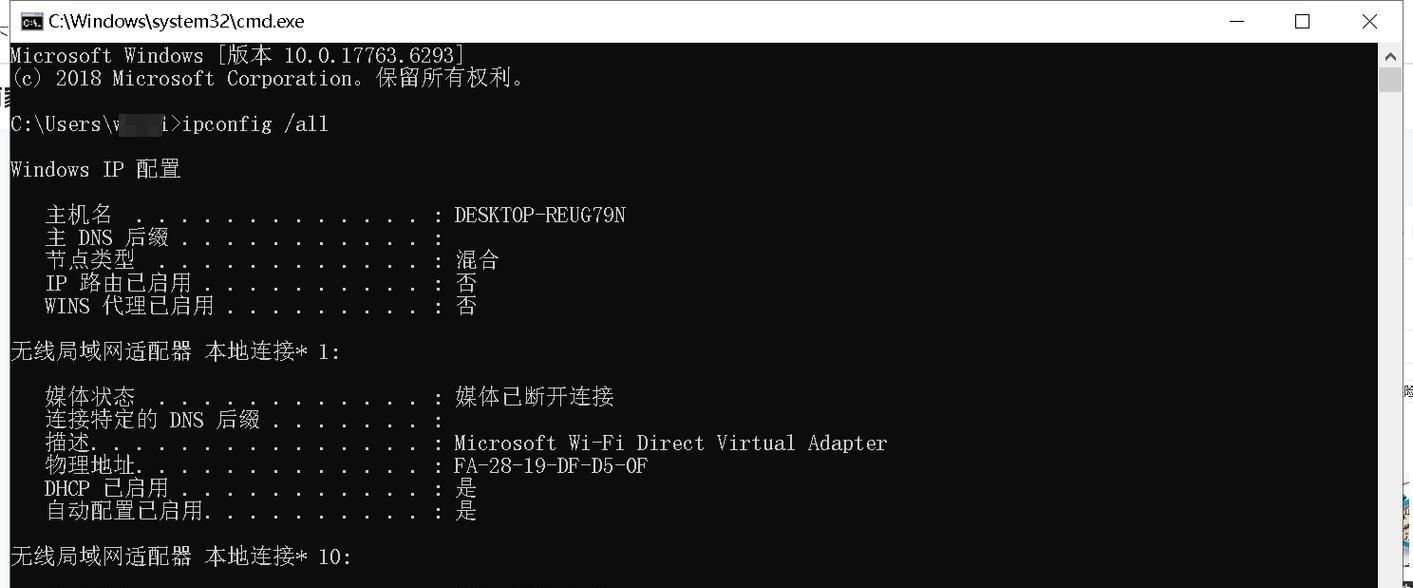This screenshot has width=1413, height=588.
Task: Click the DHCP 已启用 value 是
Action: pos(466,488)
